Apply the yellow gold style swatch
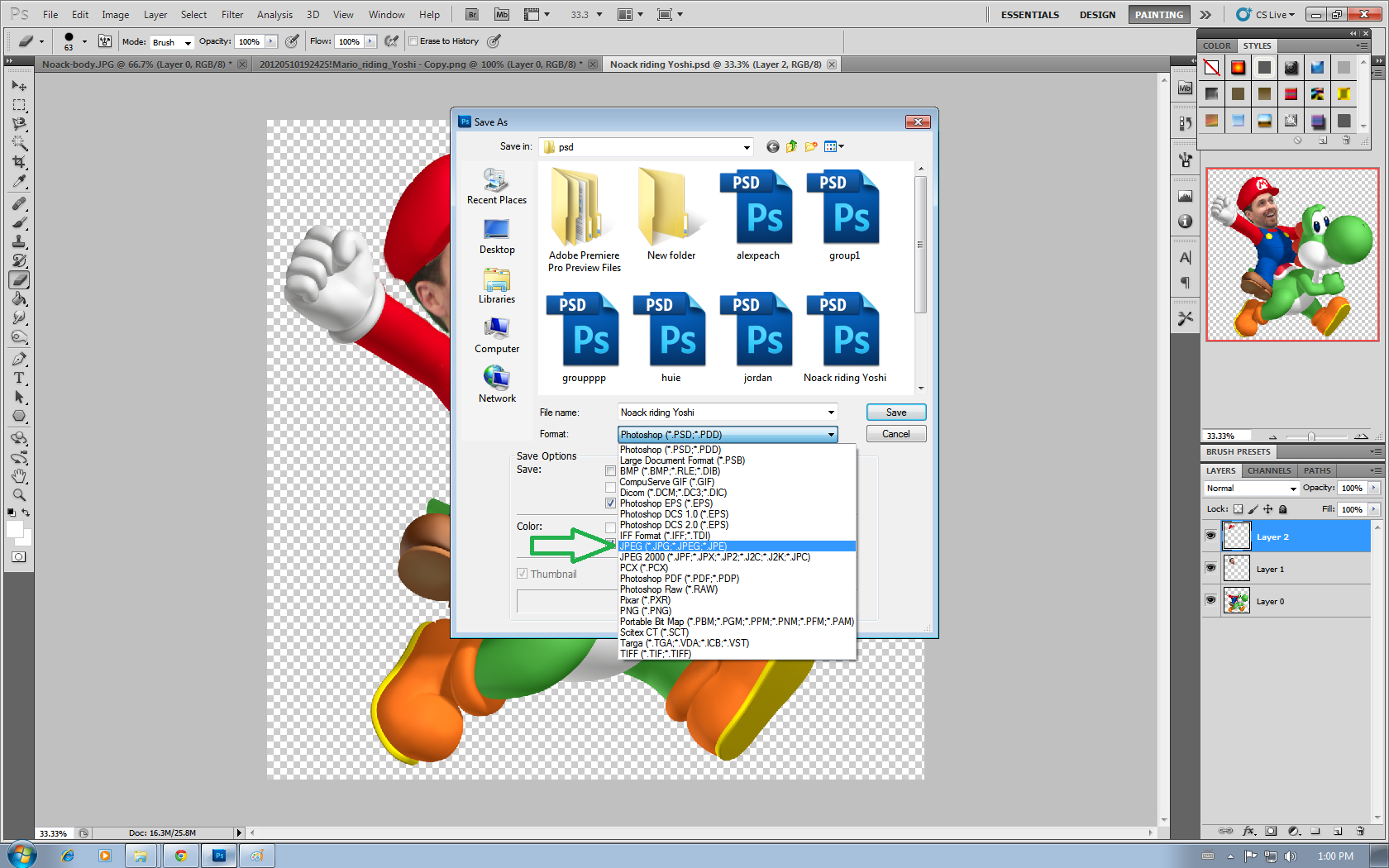This screenshot has height=868, width=1389. [x=1344, y=94]
